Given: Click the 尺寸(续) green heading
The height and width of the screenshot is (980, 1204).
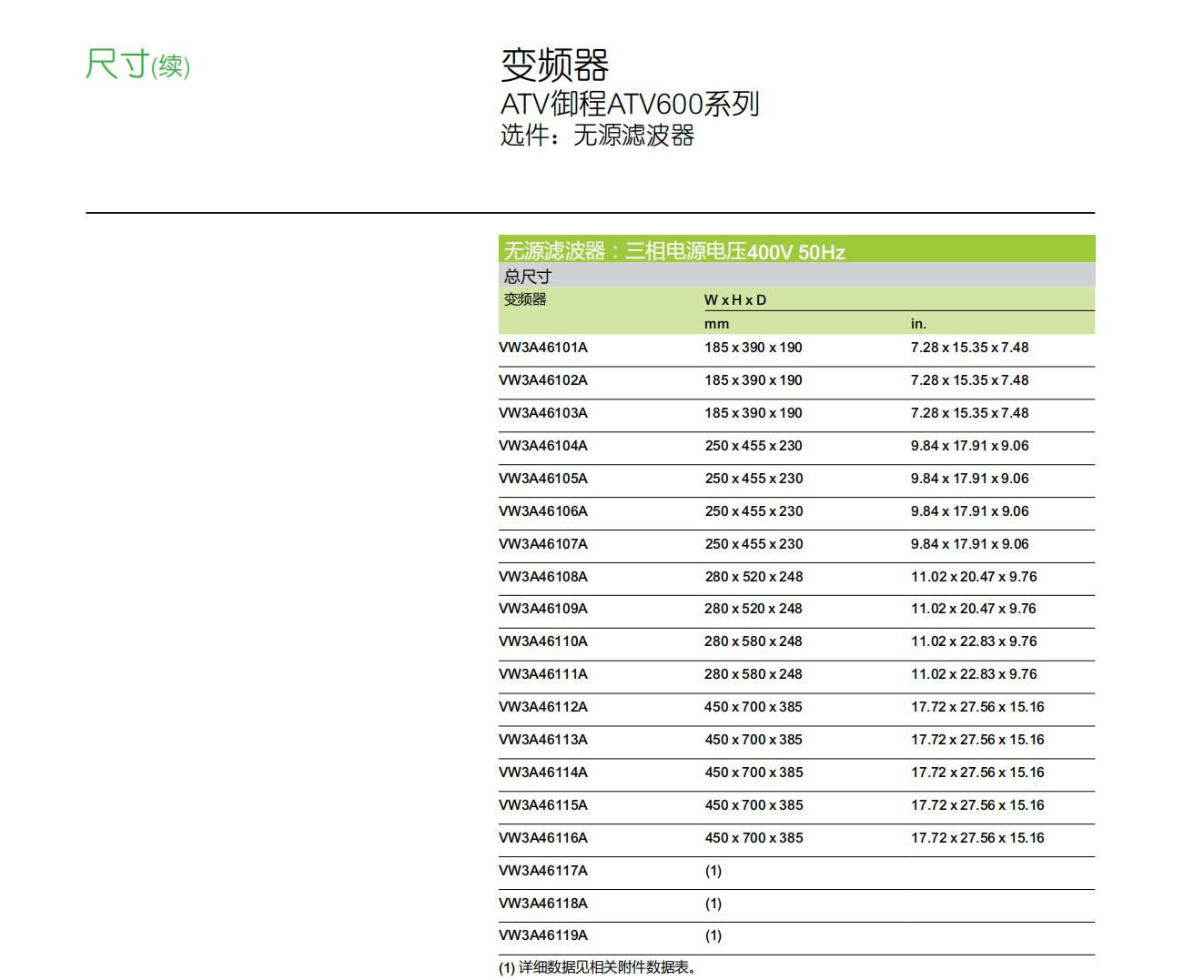Looking at the screenshot, I should click(x=137, y=65).
